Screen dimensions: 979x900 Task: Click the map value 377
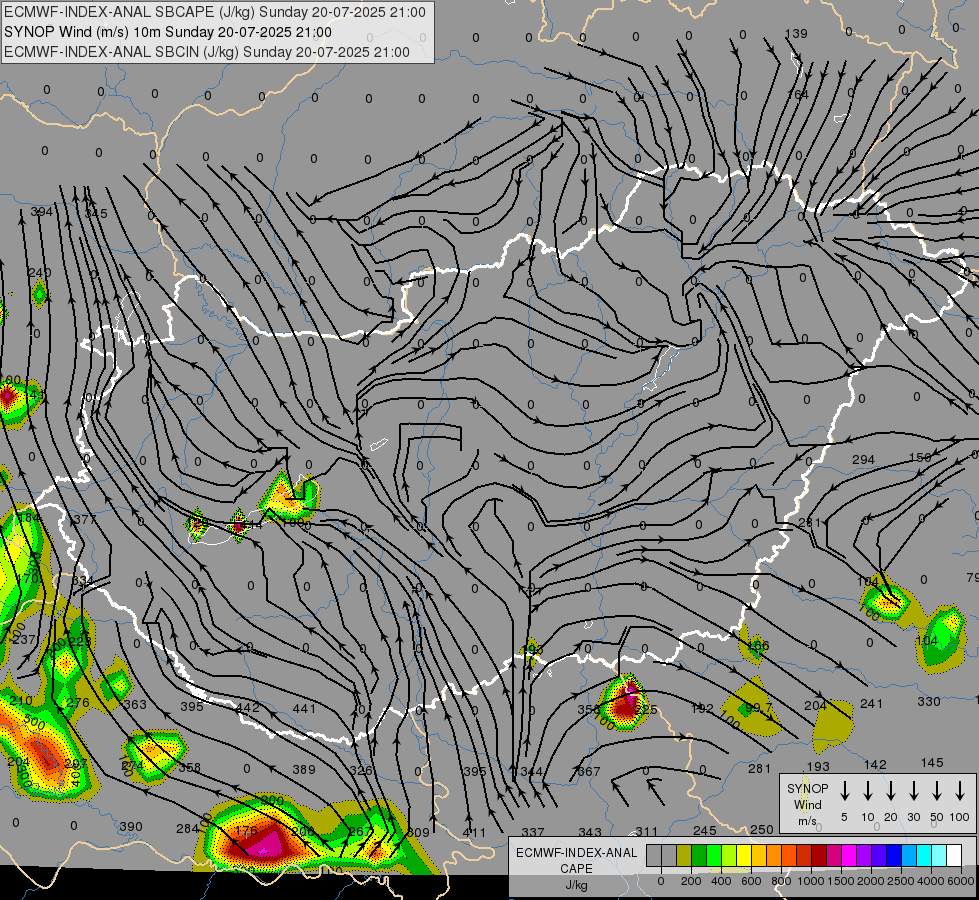(x=85, y=520)
